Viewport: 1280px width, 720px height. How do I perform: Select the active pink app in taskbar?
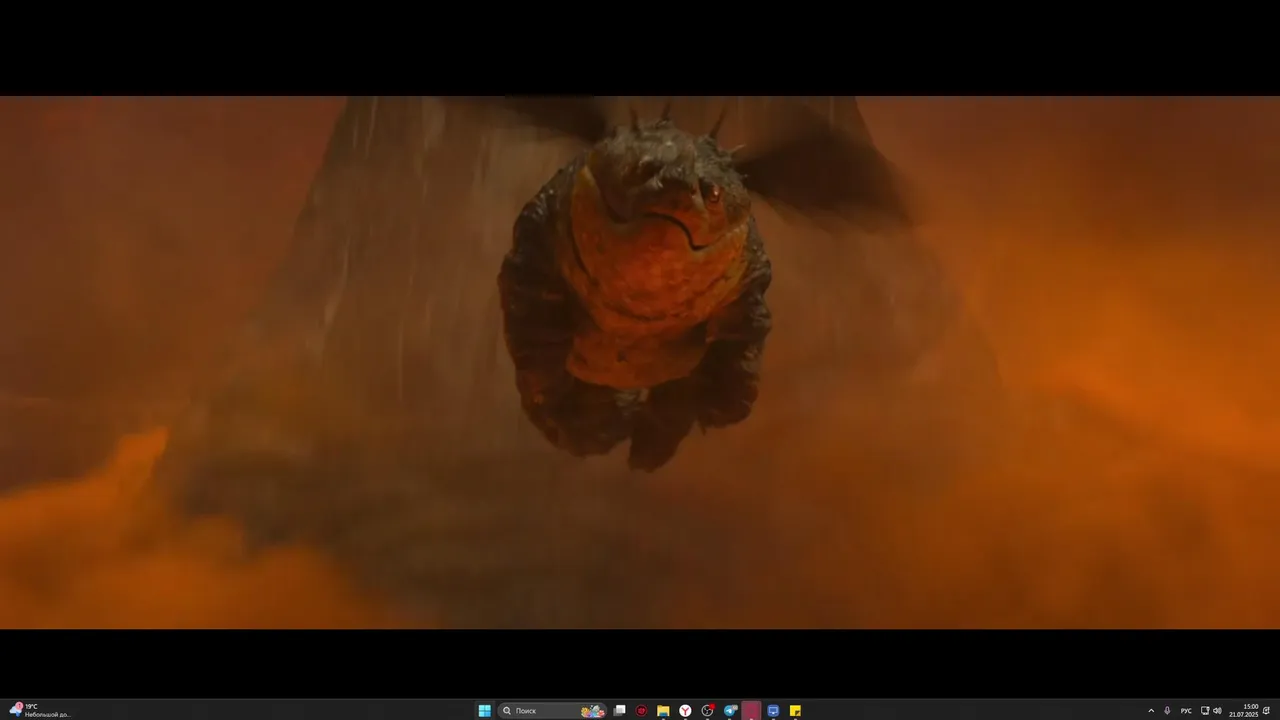tap(751, 711)
